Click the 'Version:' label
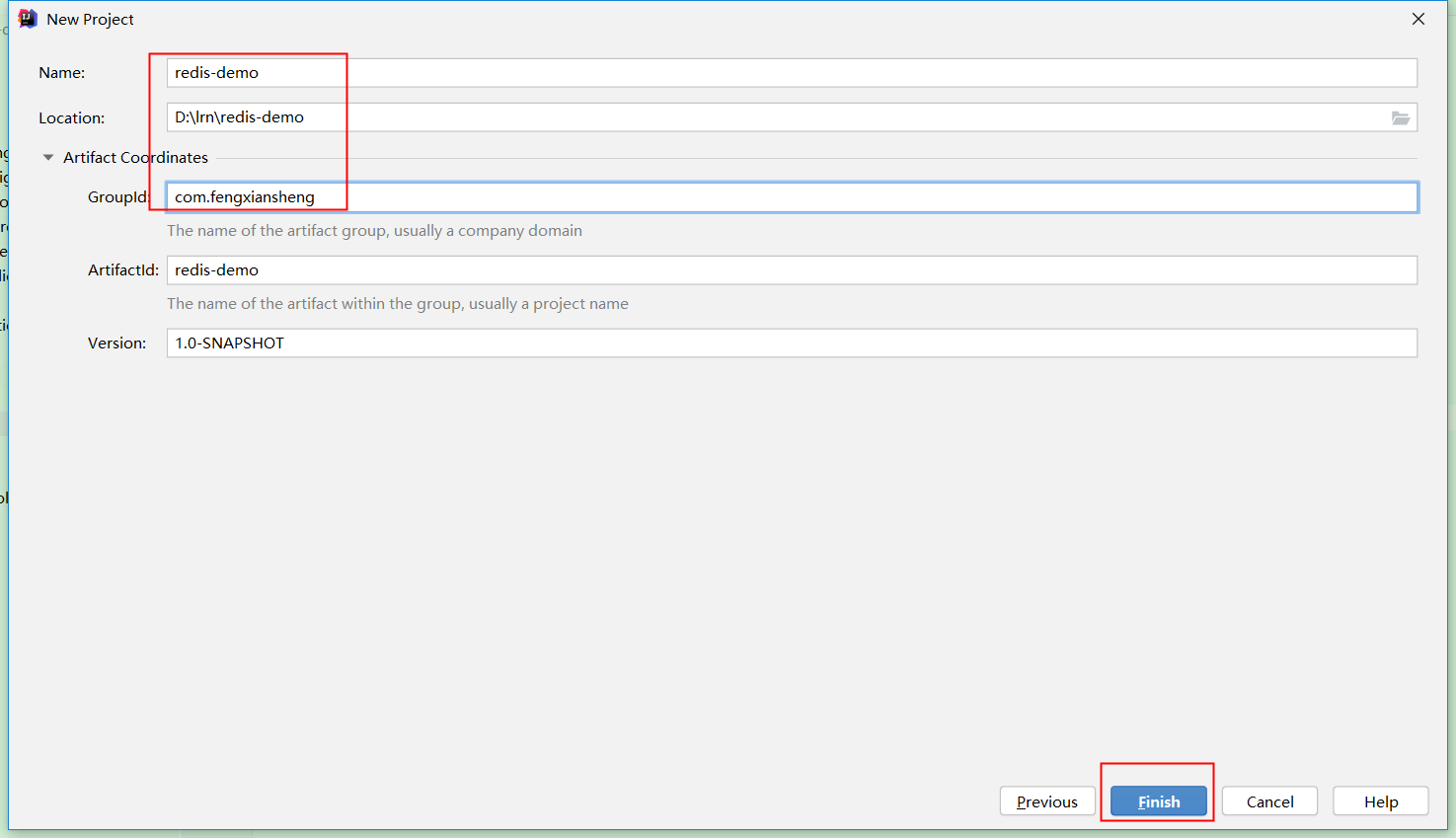The image size is (1456, 838). coord(117,343)
